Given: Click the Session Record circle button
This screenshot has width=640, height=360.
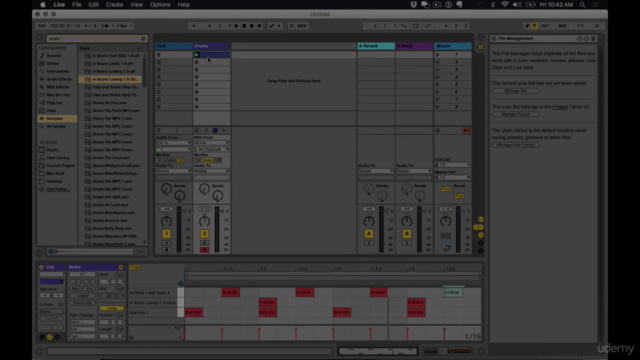Looking at the screenshot, I should coord(291,26).
